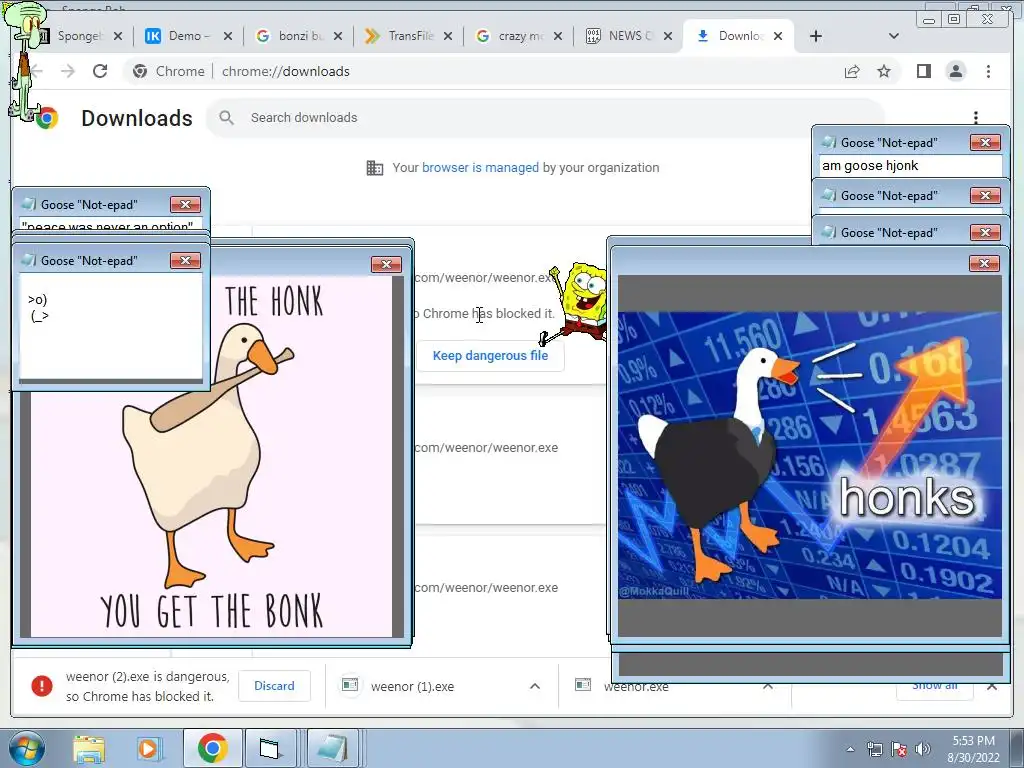Open Windows Explorer from the taskbar
The height and width of the screenshot is (768, 1024).
pos(89,748)
